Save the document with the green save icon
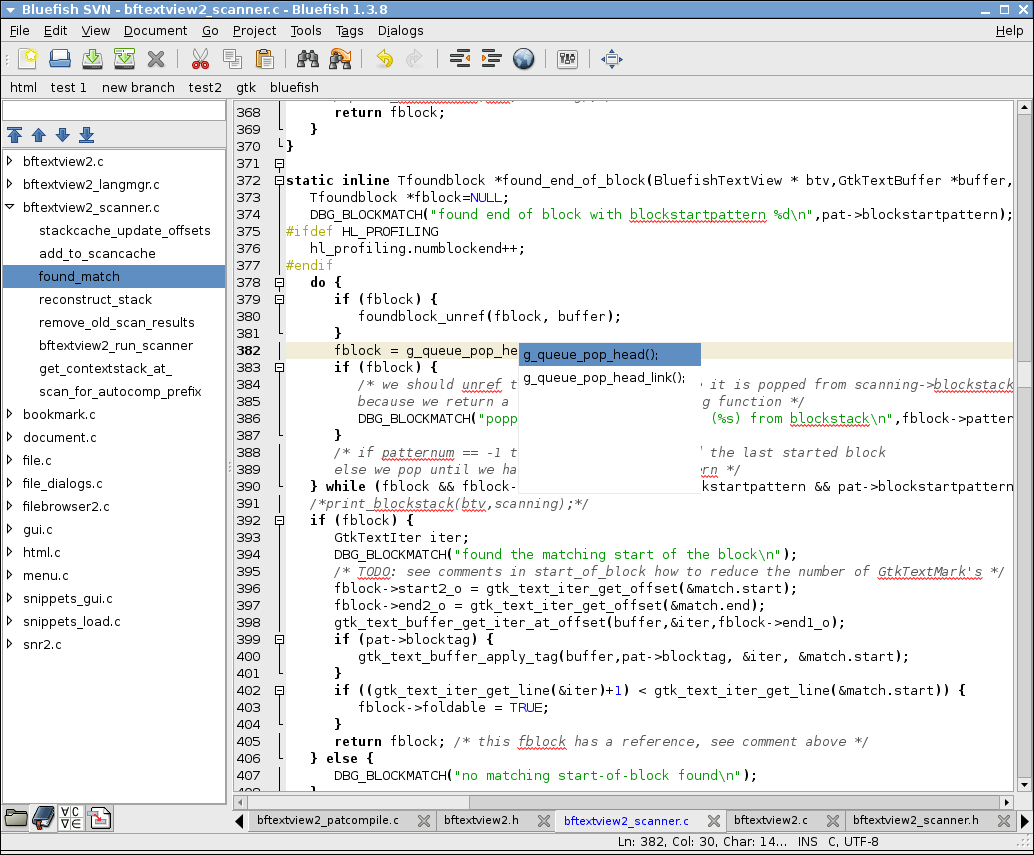Viewport: 1034px width, 855px height. click(x=91, y=59)
